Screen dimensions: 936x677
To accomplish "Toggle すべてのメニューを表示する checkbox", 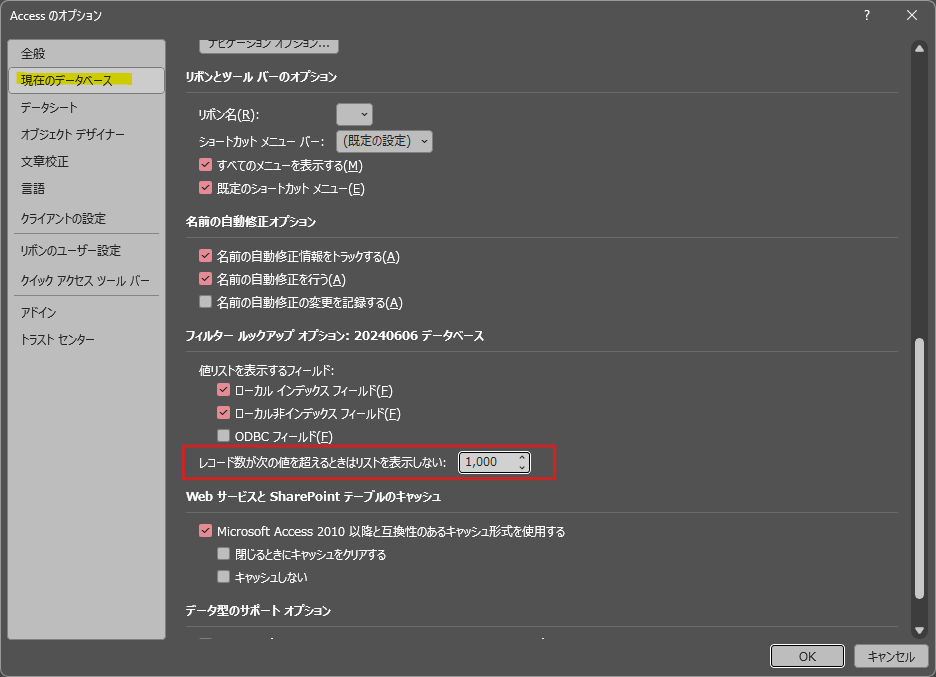I will click(x=206, y=165).
